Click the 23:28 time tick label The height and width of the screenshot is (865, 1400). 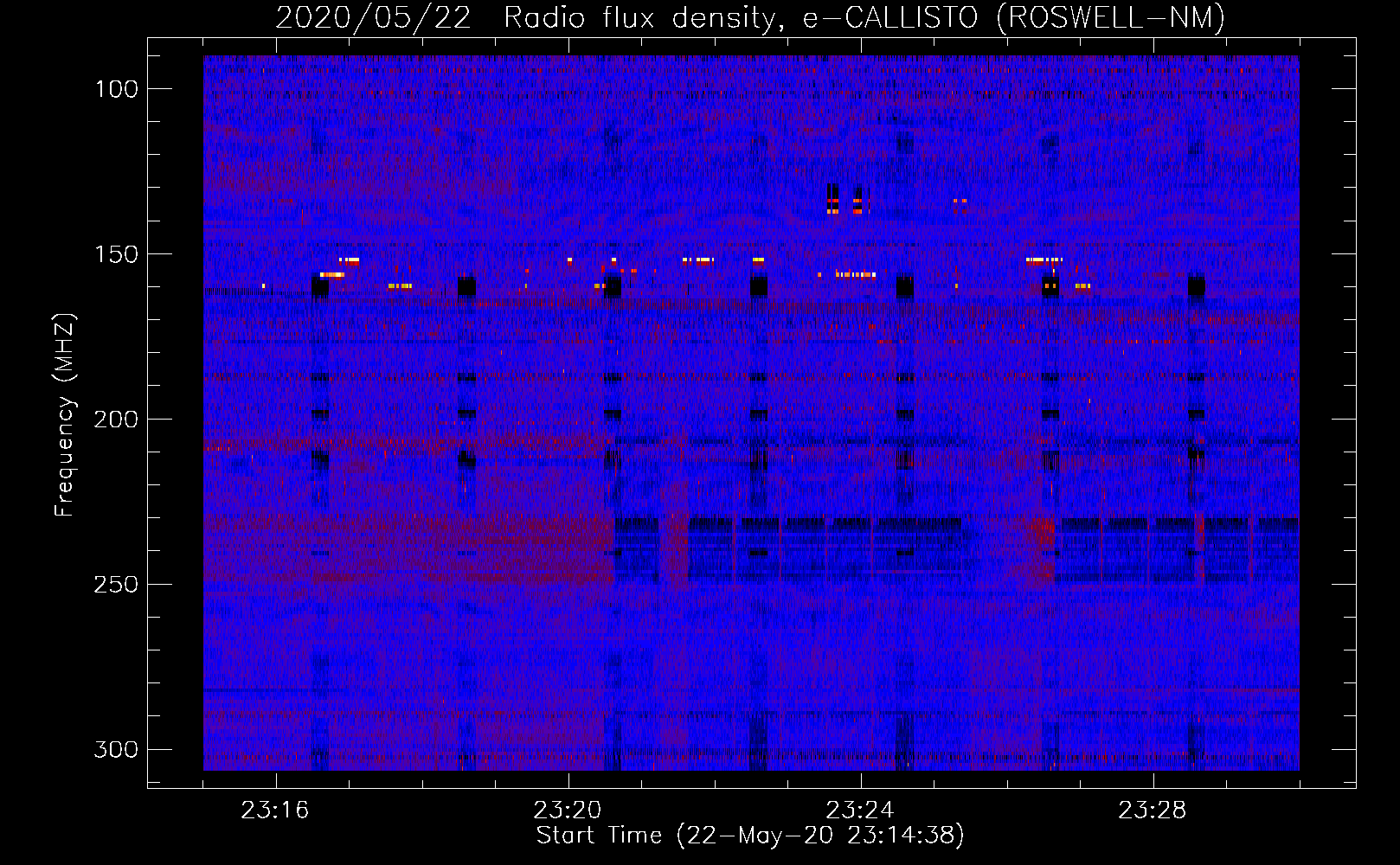(1153, 811)
